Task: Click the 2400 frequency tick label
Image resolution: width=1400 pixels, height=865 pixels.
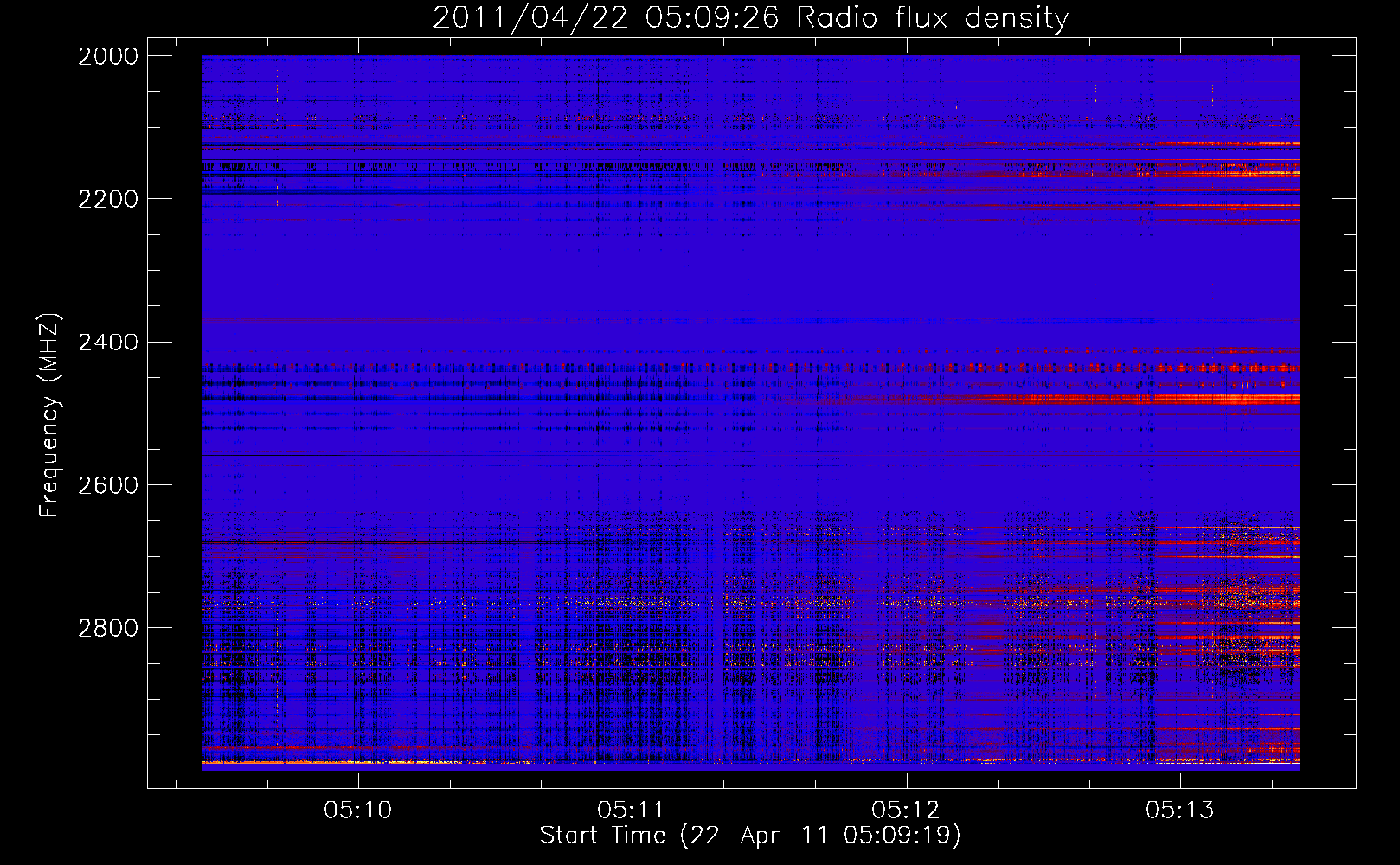Action: pos(108,343)
